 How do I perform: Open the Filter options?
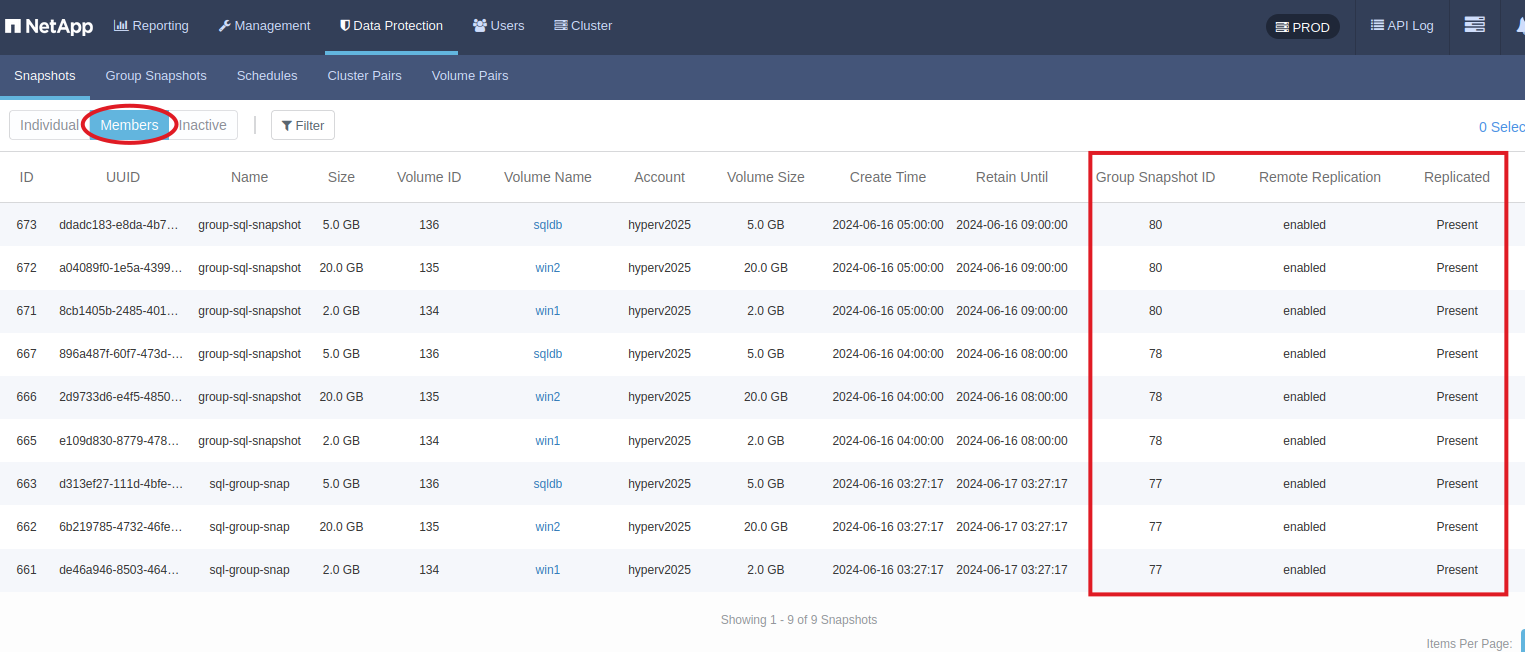point(303,125)
